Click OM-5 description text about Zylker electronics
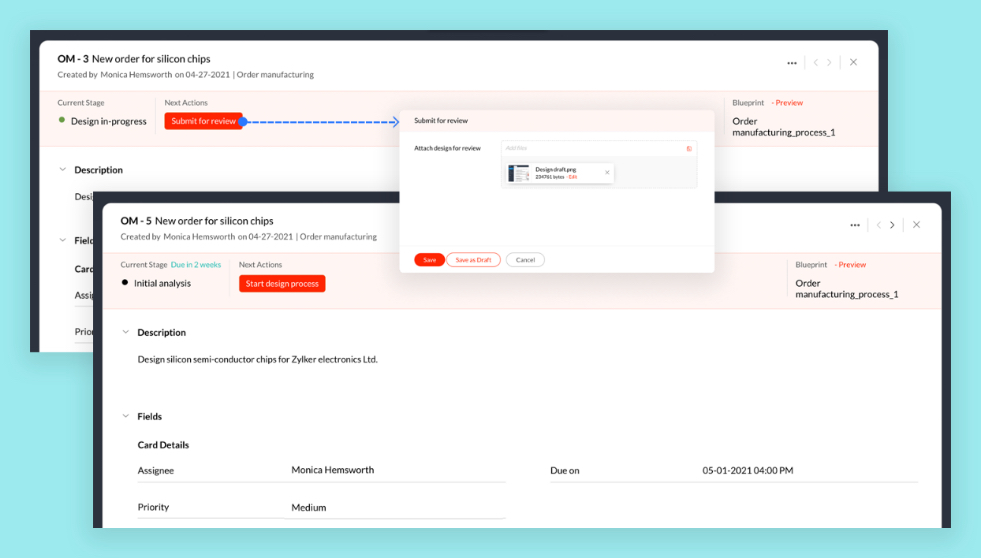Screen dimensions: 981x558 (258, 360)
